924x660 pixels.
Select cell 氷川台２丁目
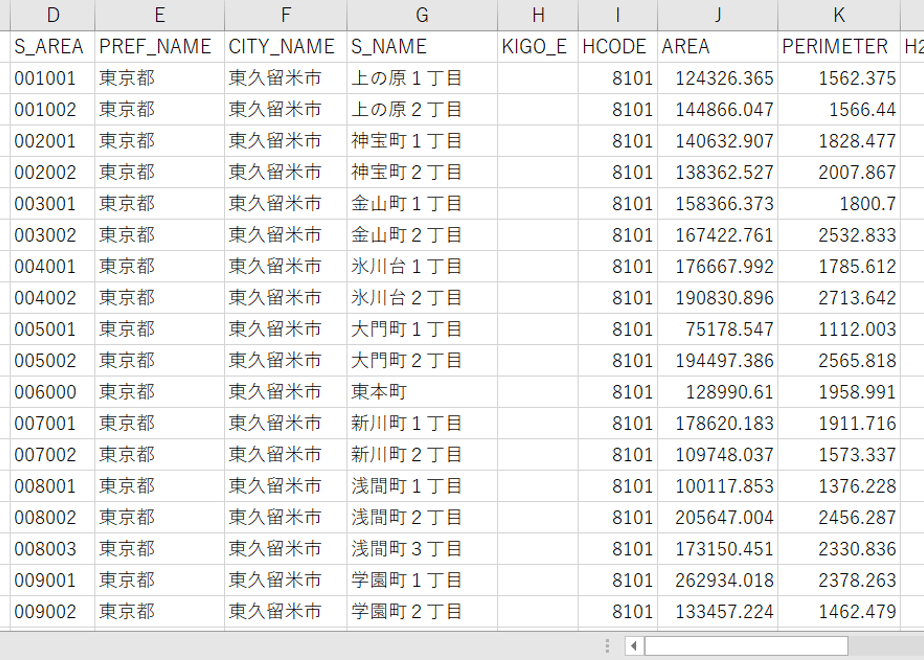click(x=422, y=298)
